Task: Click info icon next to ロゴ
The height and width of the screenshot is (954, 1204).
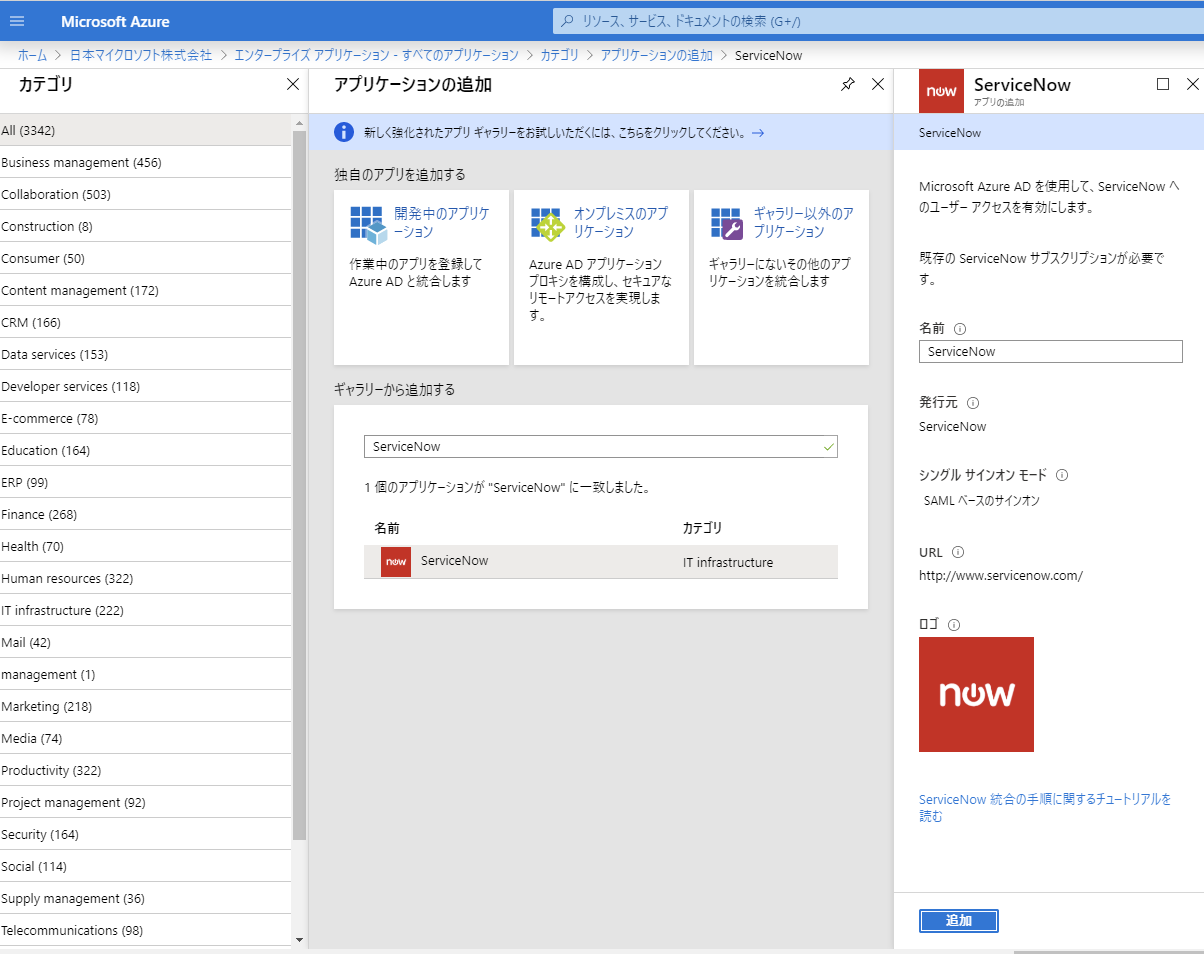Action: point(954,625)
